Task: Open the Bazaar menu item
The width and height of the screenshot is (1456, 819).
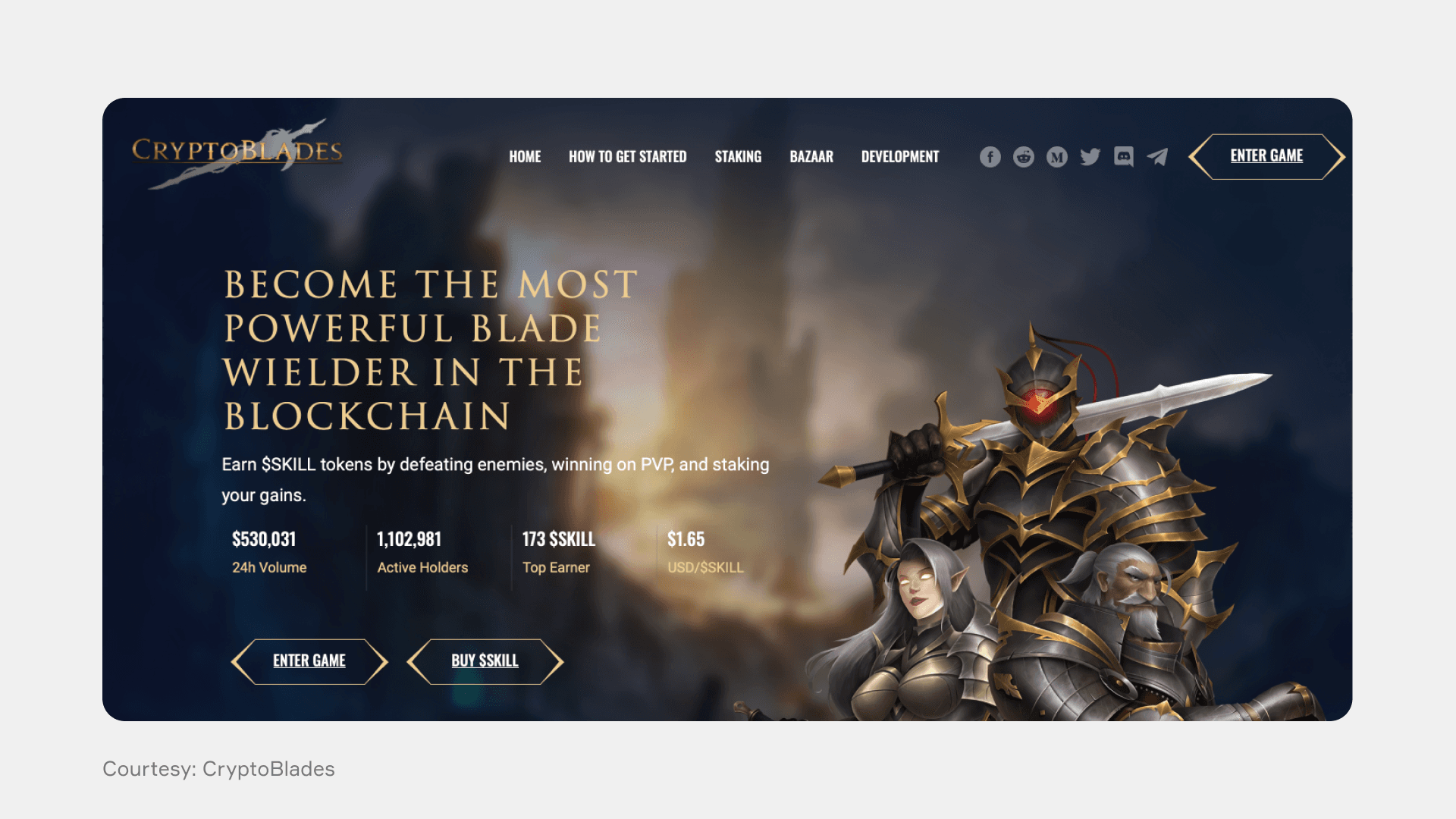Action: [x=811, y=157]
